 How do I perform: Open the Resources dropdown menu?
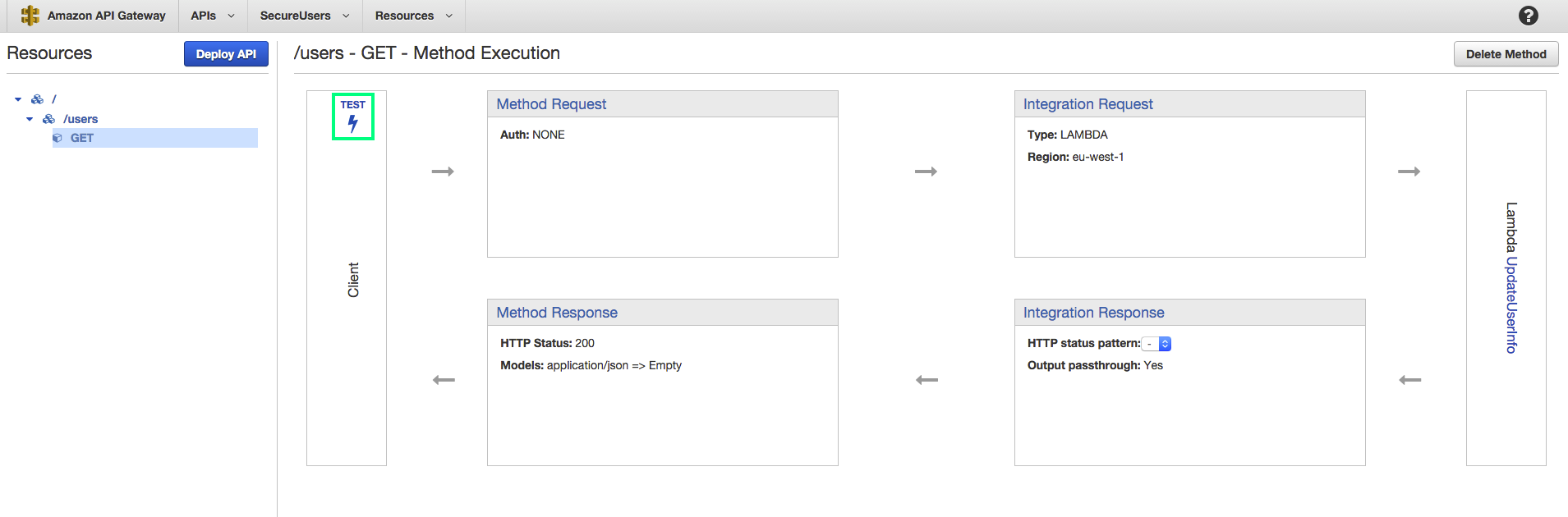413,16
